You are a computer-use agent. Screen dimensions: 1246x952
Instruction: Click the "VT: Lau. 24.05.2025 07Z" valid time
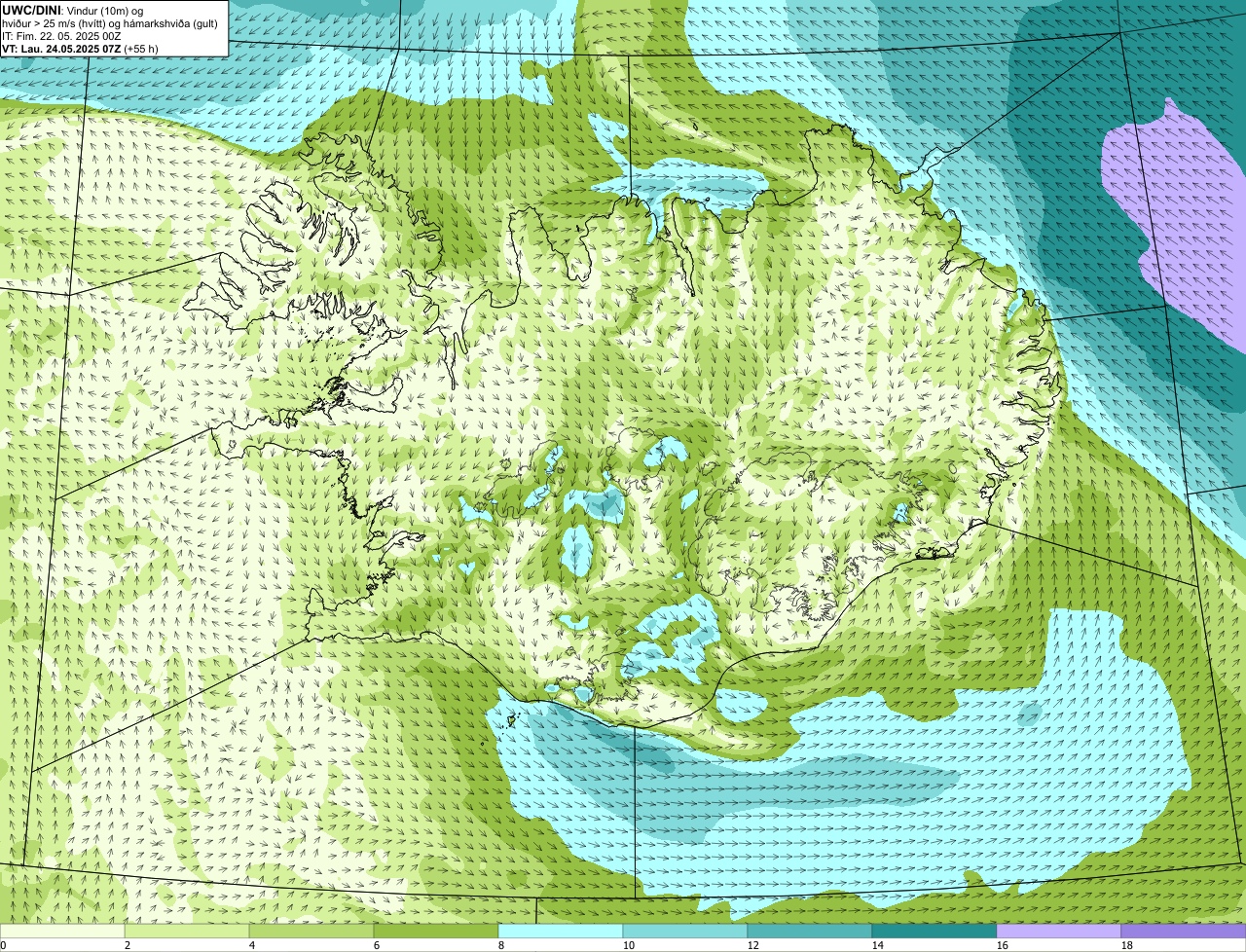coord(61,48)
